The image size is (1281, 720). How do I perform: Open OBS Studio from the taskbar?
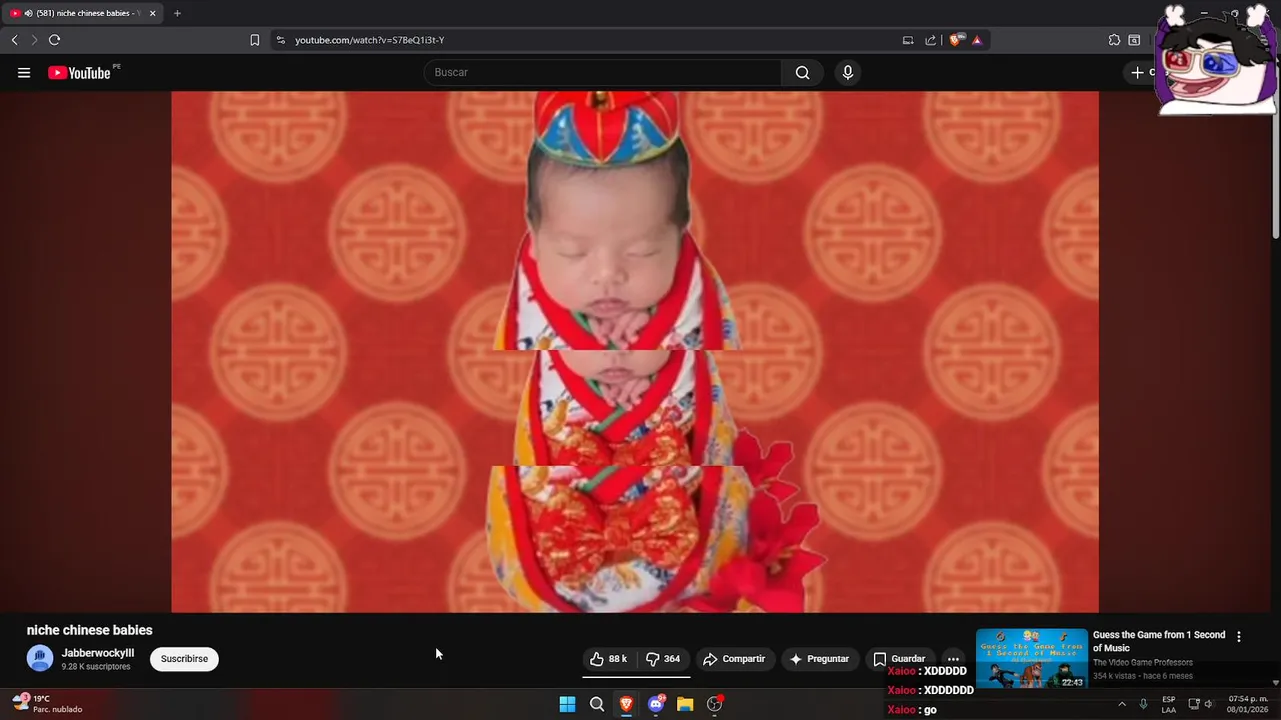pos(714,704)
